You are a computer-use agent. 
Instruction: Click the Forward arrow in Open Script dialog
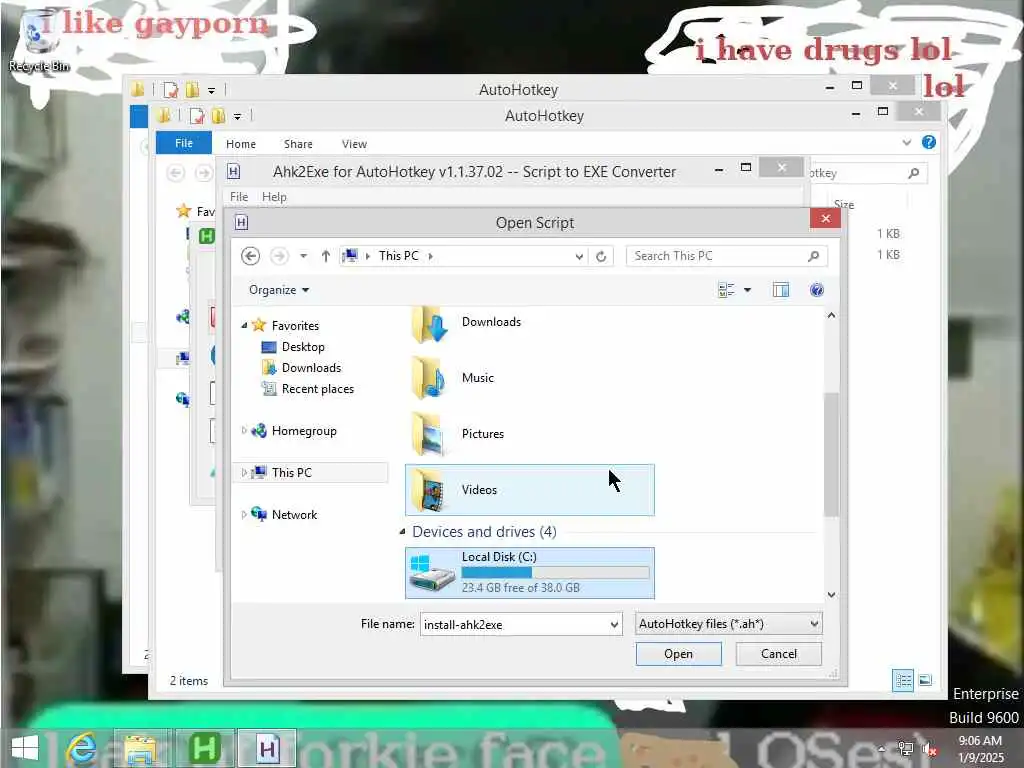pyautogui.click(x=279, y=256)
